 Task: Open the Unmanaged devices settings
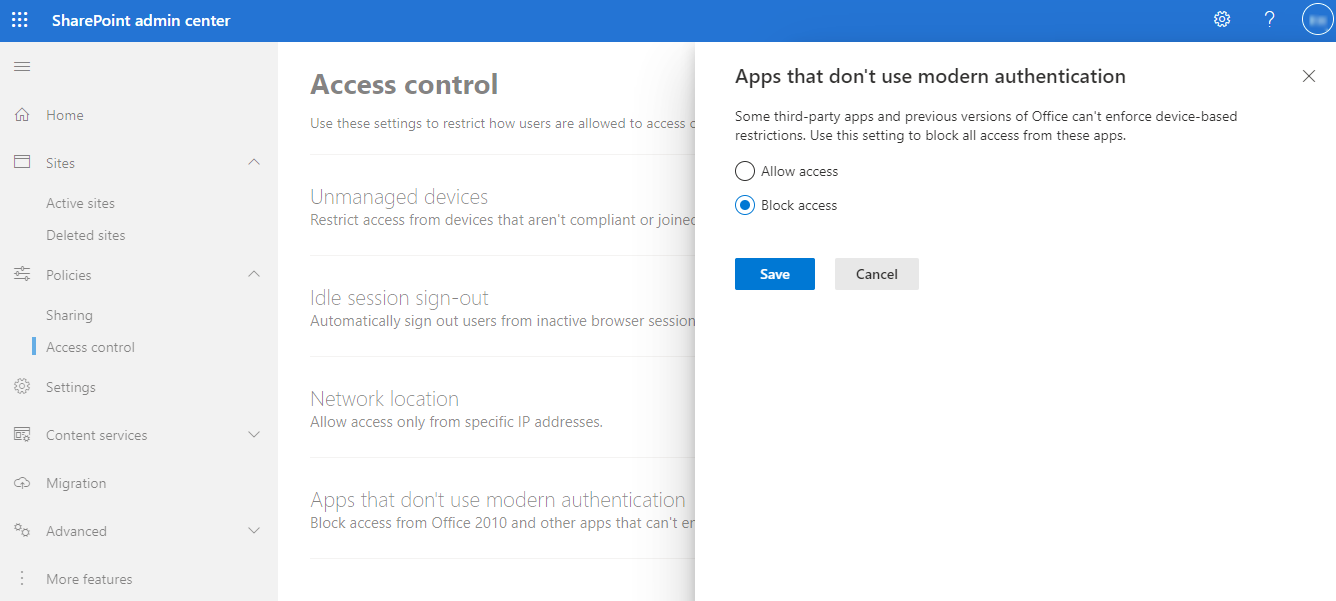click(x=399, y=196)
